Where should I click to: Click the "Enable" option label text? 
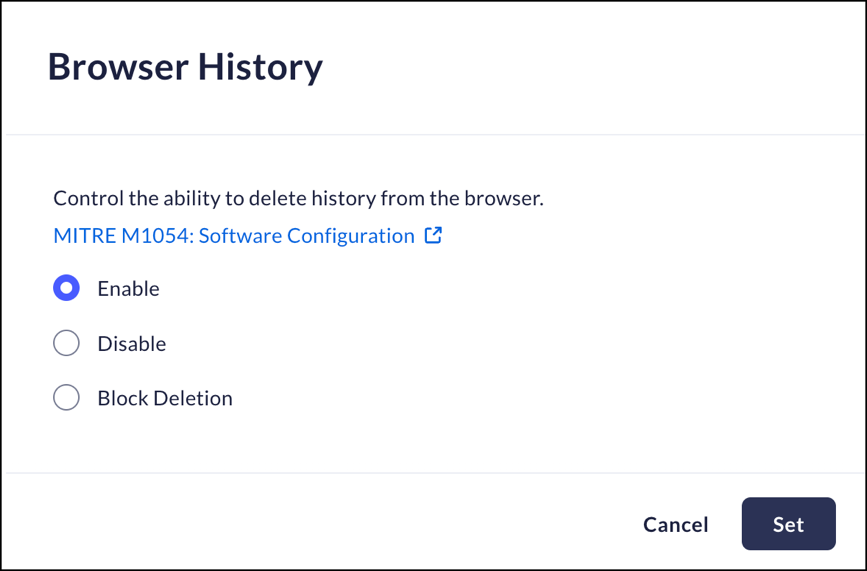click(x=128, y=289)
